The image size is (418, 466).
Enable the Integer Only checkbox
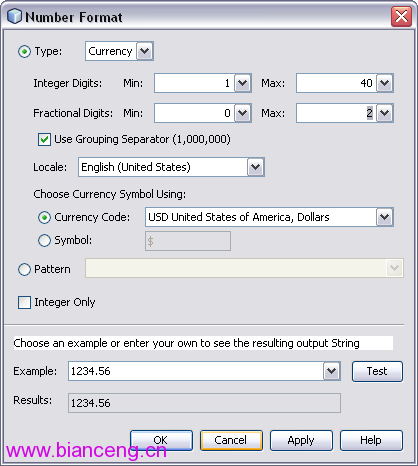tap(24, 303)
